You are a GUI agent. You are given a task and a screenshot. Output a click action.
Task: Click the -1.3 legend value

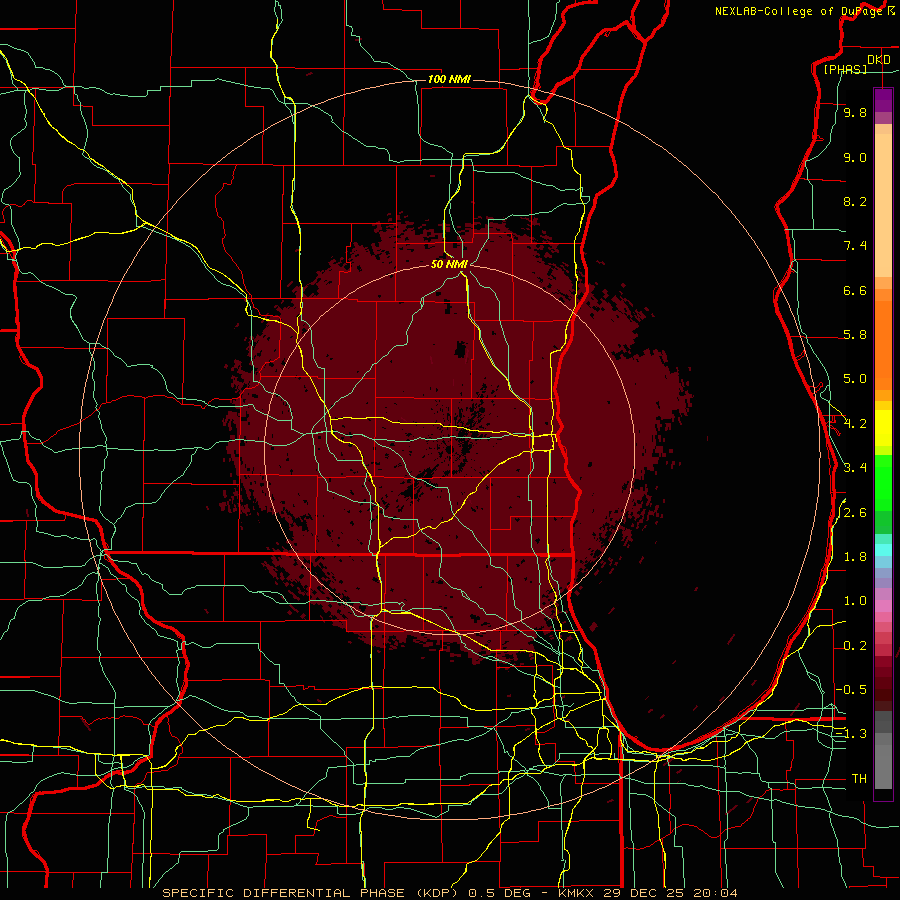851,734
